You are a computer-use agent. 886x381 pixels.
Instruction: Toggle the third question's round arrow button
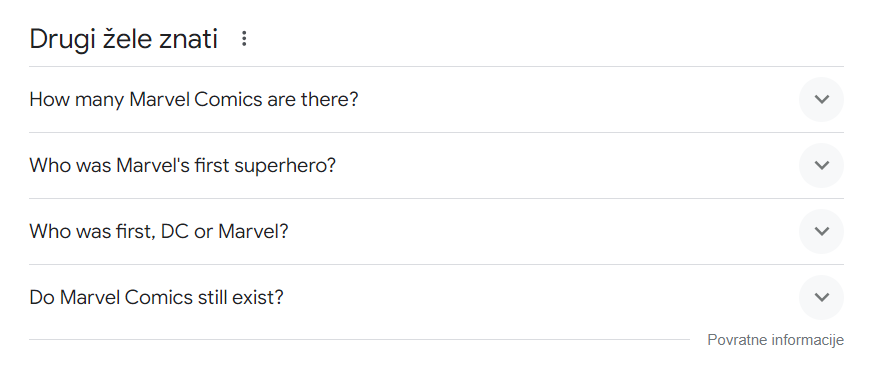pos(821,231)
